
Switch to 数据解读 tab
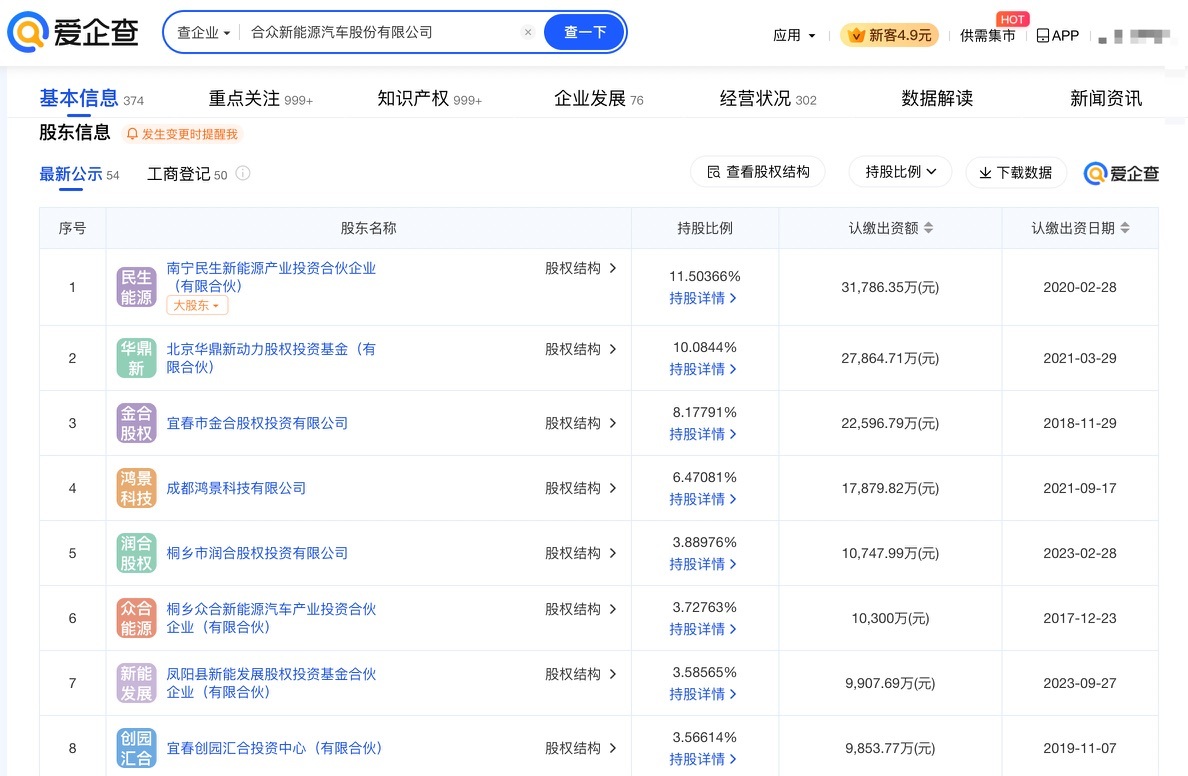(x=937, y=99)
